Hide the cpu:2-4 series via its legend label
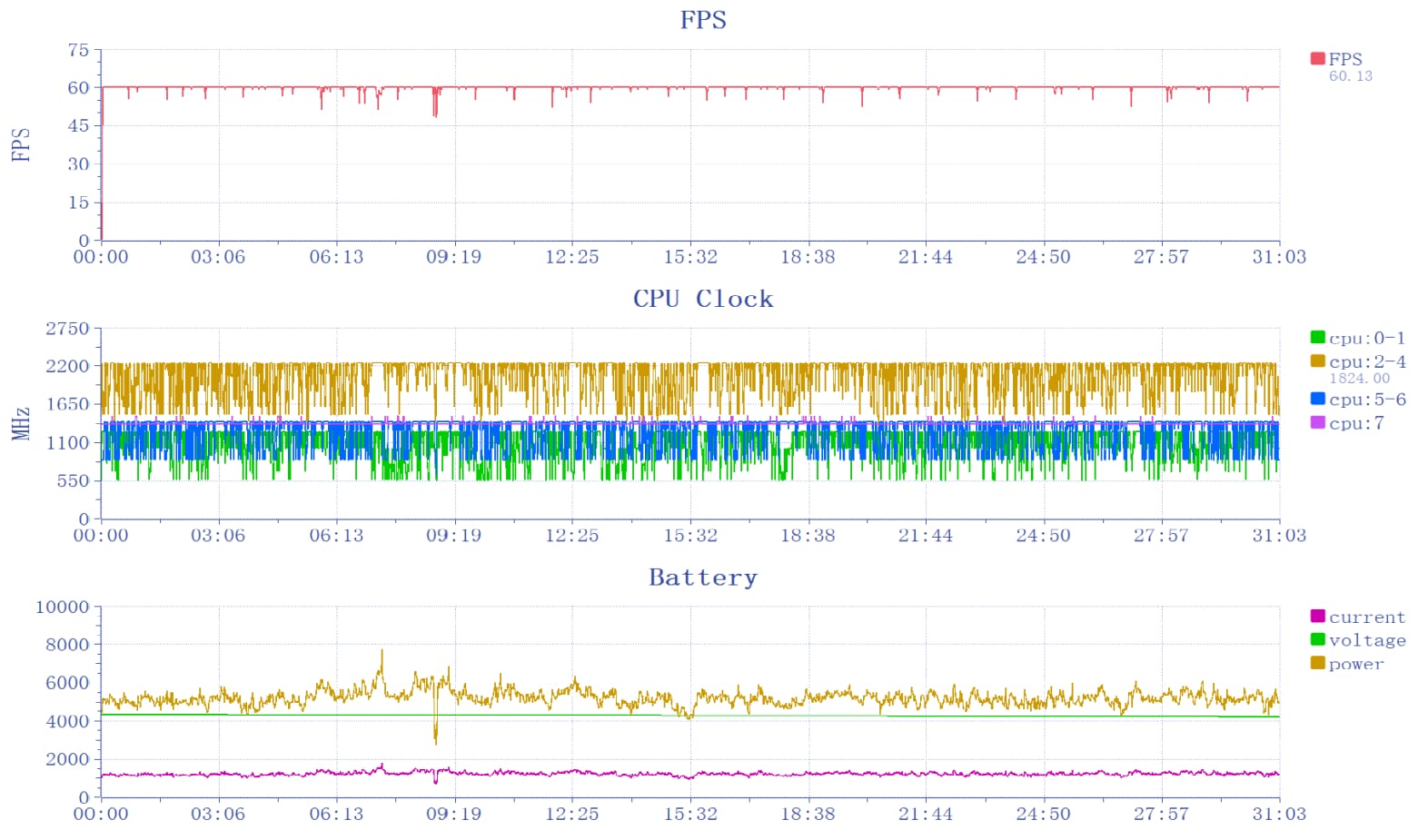 click(x=1367, y=361)
